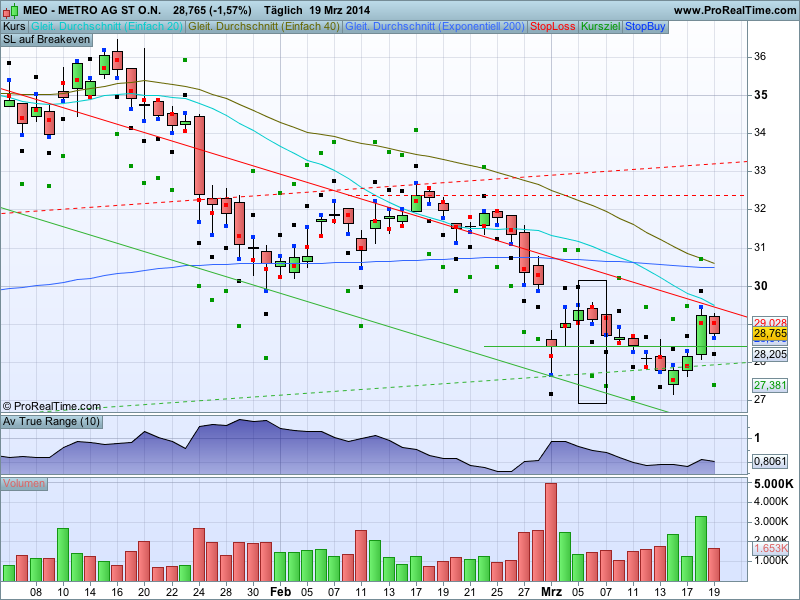Image resolution: width=800 pixels, height=600 pixels.
Task: Select the Kurs indicator label
Action: pos(14,27)
